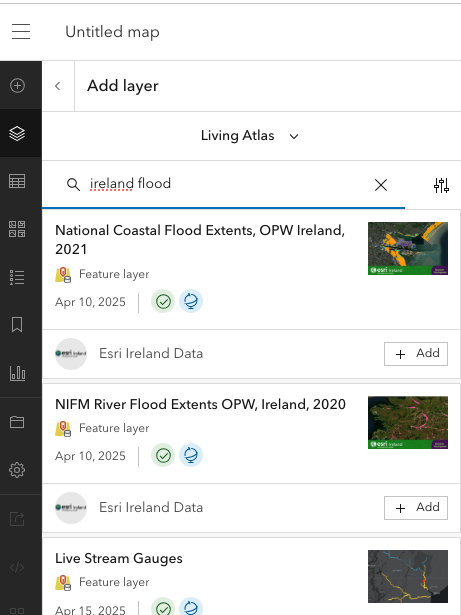The height and width of the screenshot is (615, 461).
Task: Click the Add layer panel heading
Action: [123, 86]
